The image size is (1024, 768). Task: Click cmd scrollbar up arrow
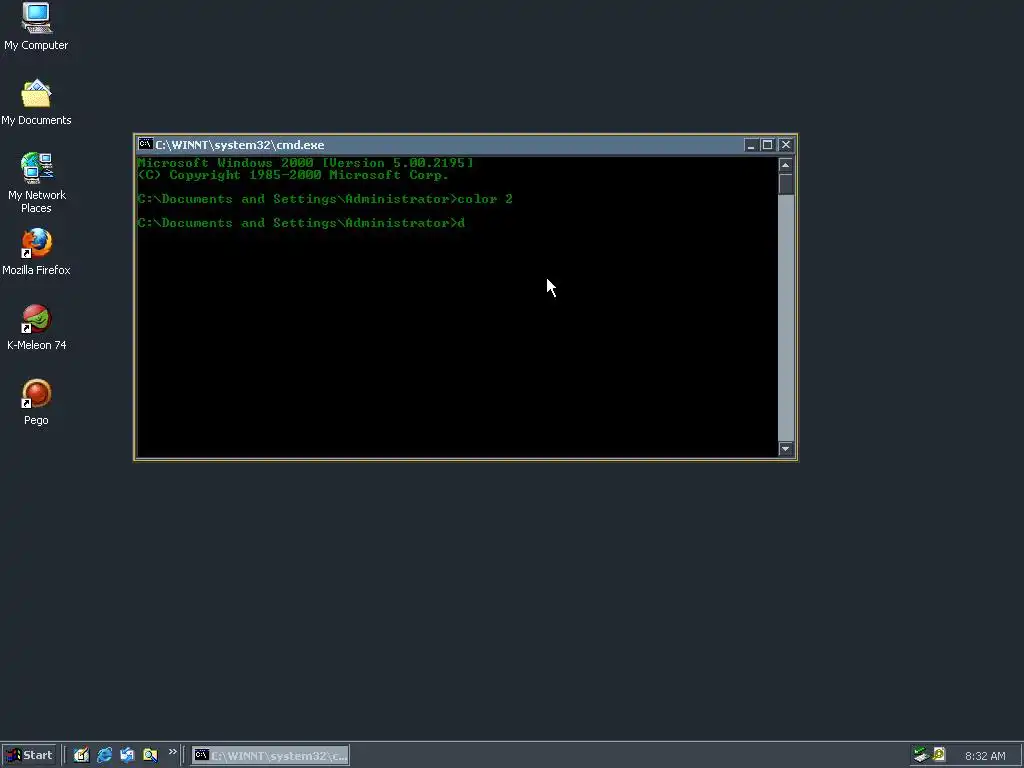[786, 165]
